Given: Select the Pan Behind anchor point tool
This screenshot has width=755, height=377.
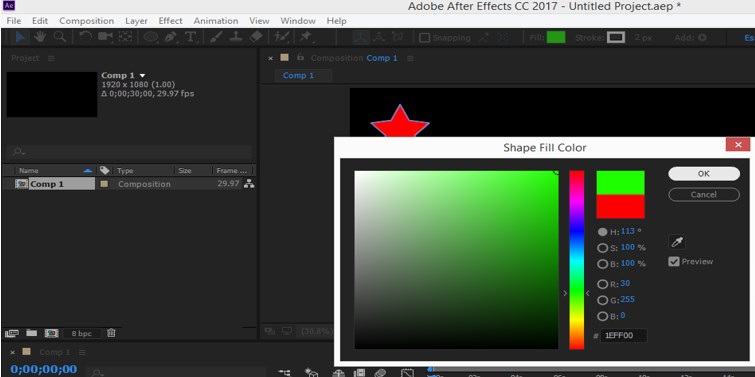Looking at the screenshot, I should pos(125,37).
